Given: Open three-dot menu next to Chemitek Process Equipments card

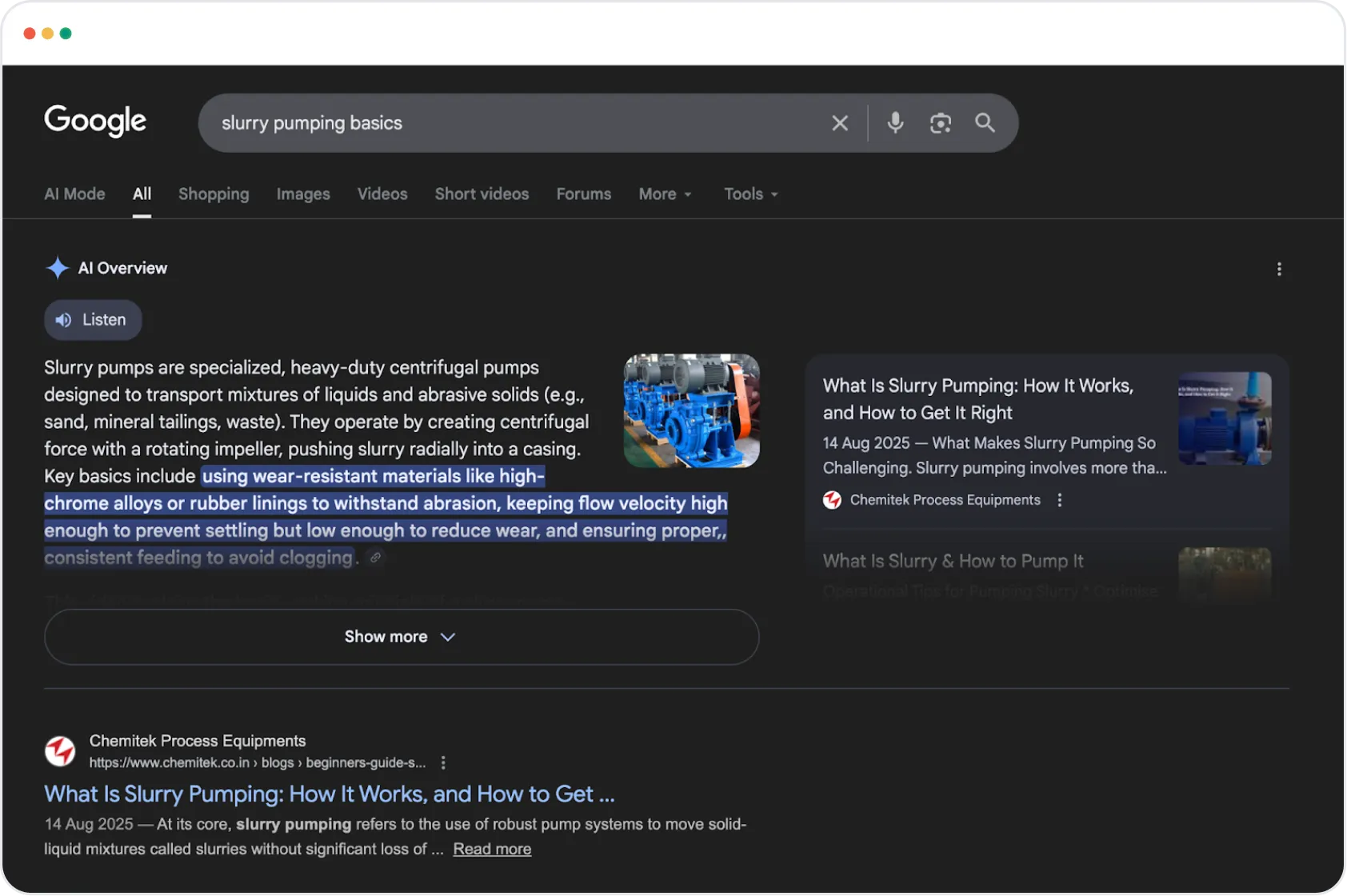Looking at the screenshot, I should (1060, 500).
